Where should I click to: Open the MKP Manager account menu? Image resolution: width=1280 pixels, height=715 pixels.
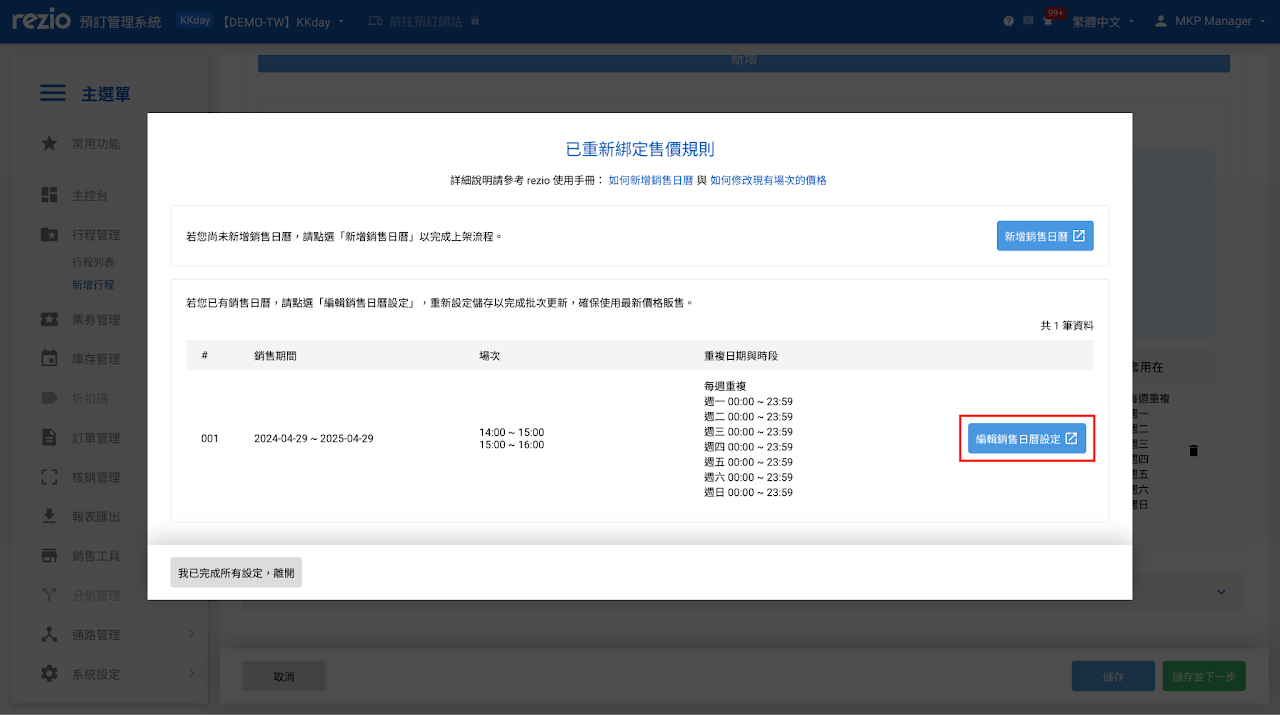pyautogui.click(x=1210, y=21)
